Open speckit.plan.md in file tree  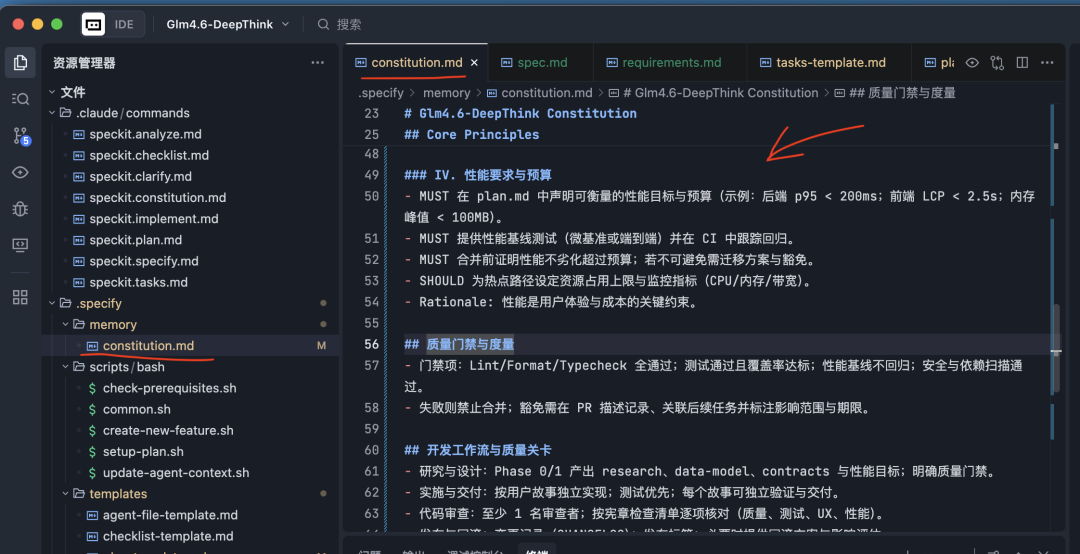[x=136, y=240]
